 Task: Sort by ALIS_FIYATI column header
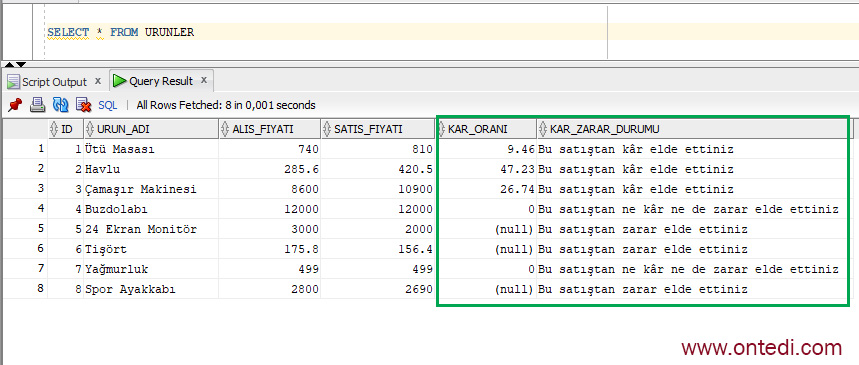pyautogui.click(x=270, y=129)
